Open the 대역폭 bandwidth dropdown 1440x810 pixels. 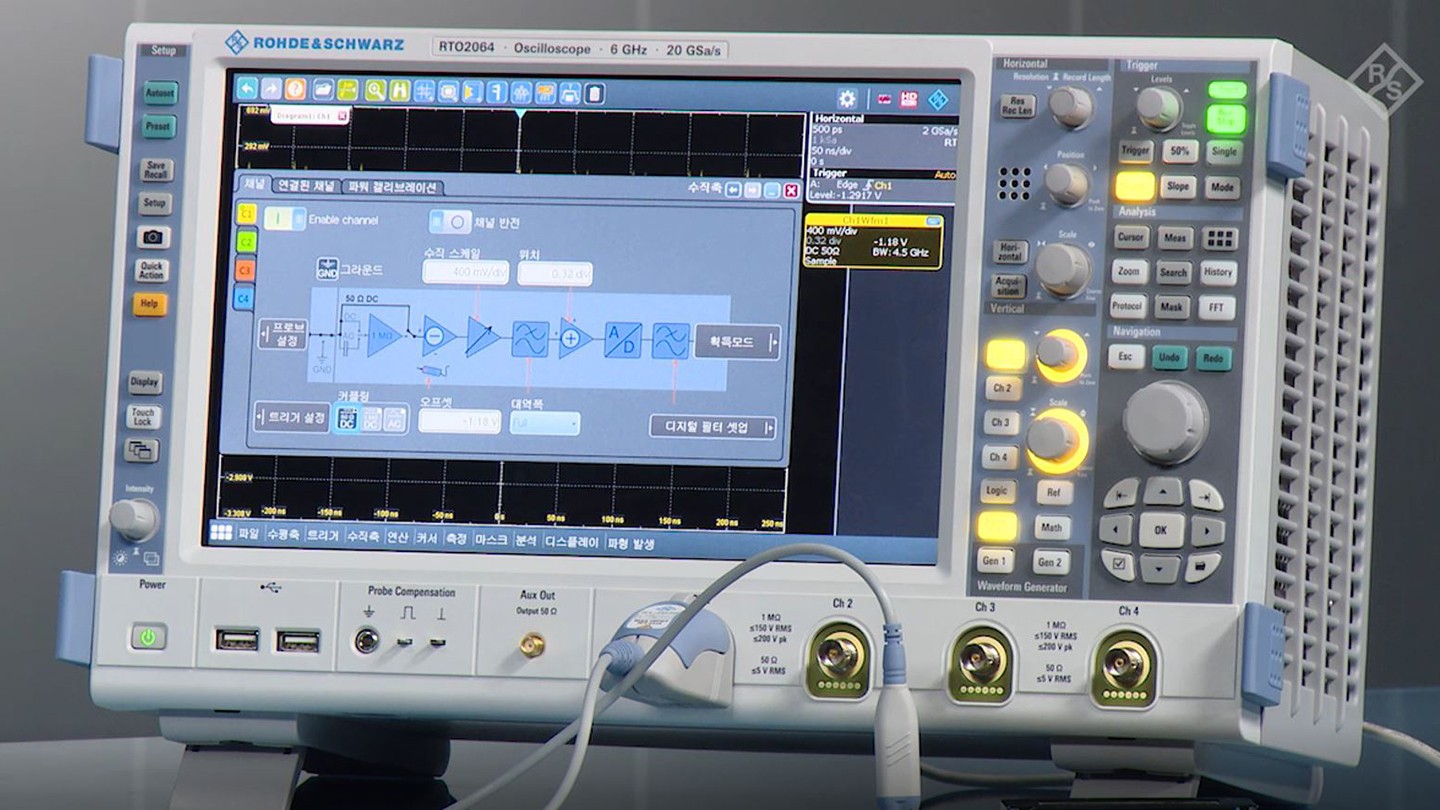pyautogui.click(x=545, y=423)
